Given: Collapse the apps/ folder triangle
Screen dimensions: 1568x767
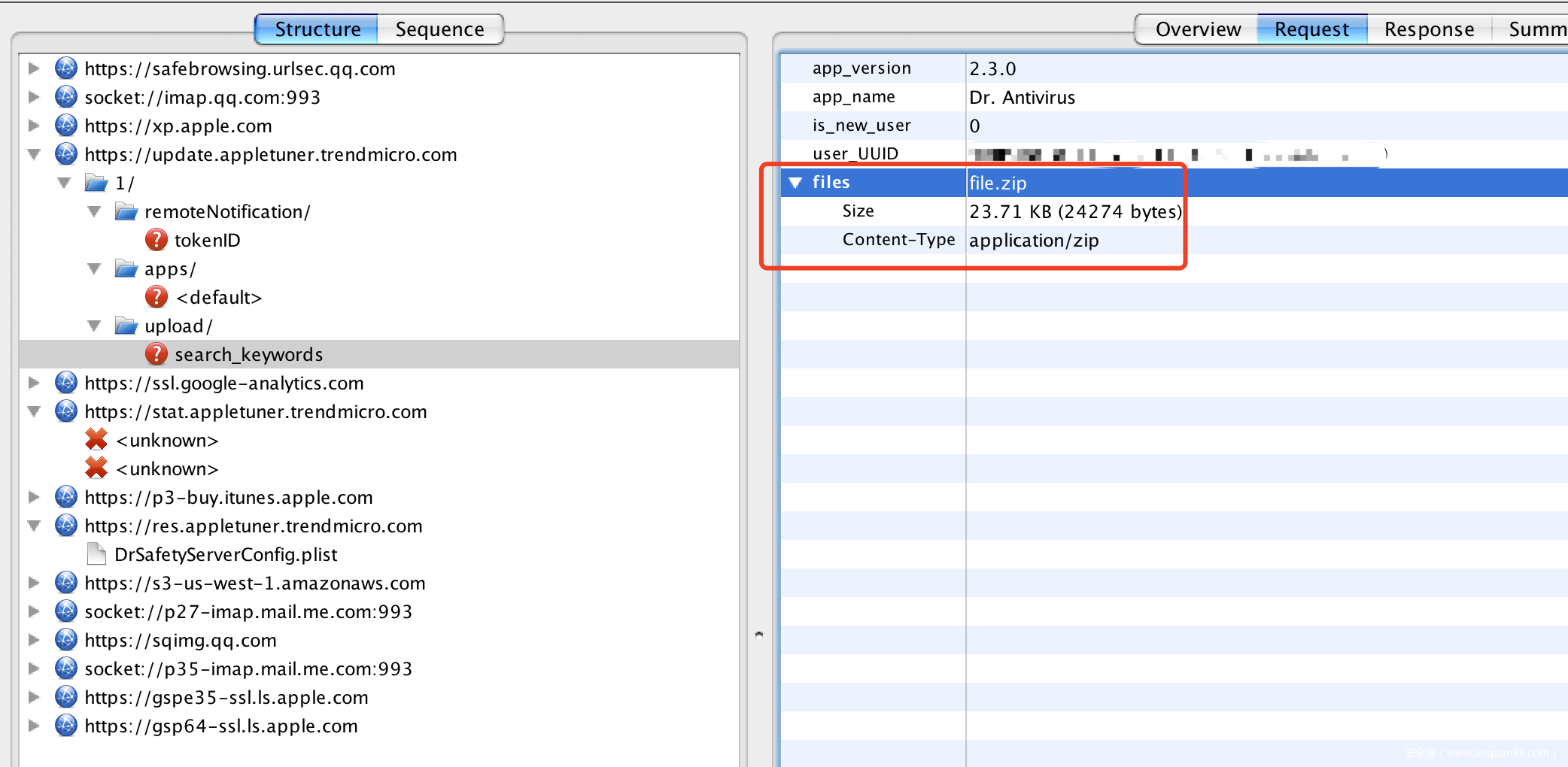Looking at the screenshot, I should tap(94, 268).
